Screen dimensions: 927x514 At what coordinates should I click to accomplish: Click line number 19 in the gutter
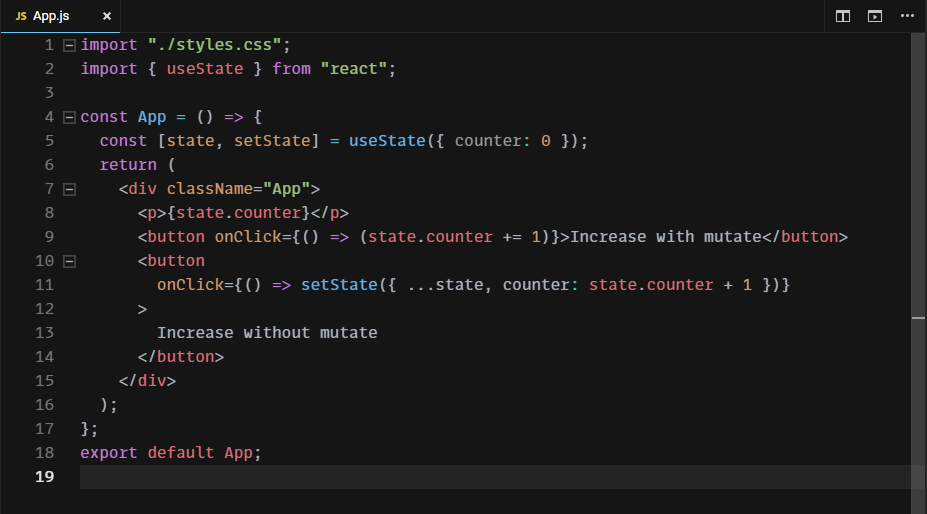pyautogui.click(x=44, y=477)
